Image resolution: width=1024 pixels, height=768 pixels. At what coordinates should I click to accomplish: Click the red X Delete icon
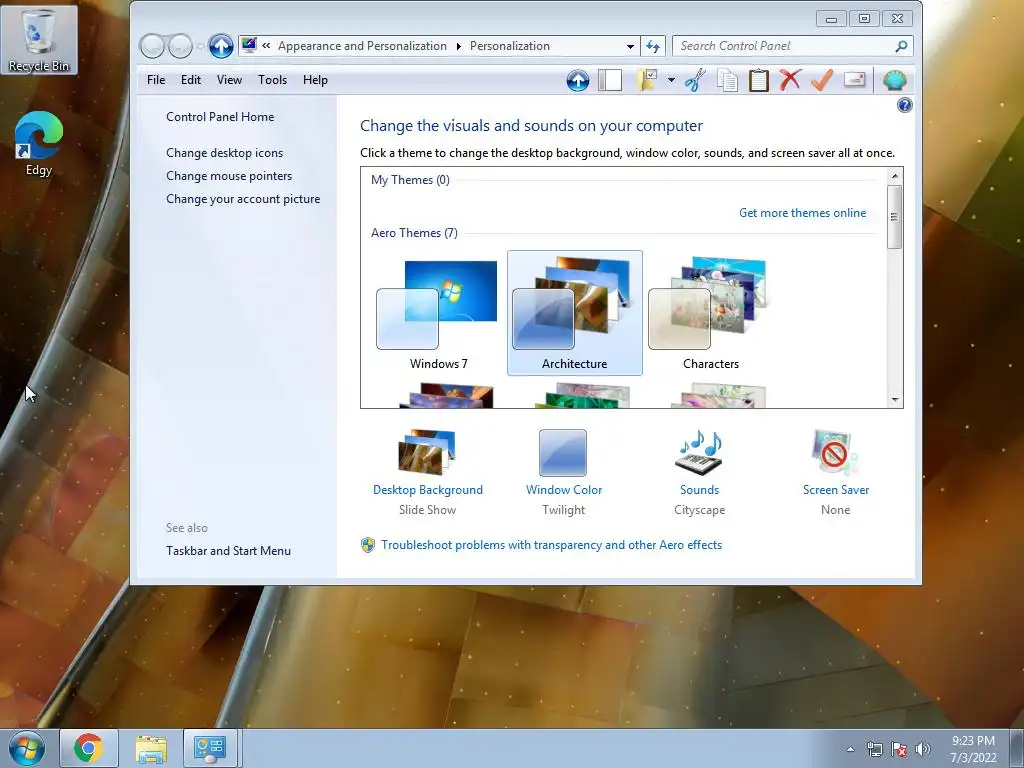point(790,80)
